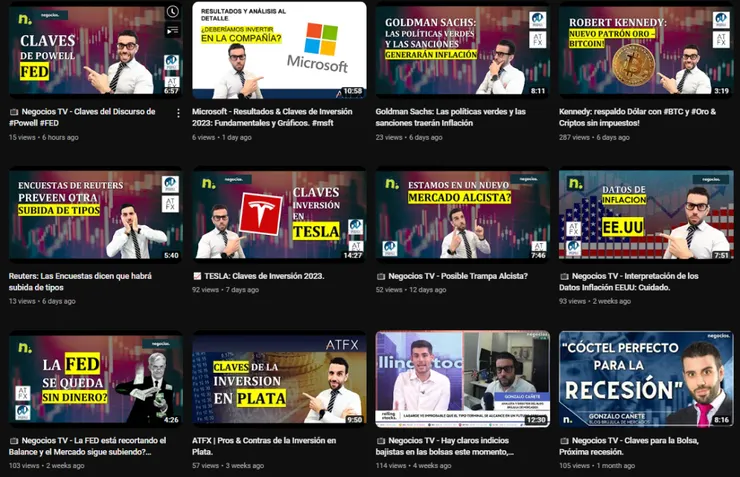Click title 'Negocios TV - Interpretación de los Datos Inflación EEUU'

629,282
